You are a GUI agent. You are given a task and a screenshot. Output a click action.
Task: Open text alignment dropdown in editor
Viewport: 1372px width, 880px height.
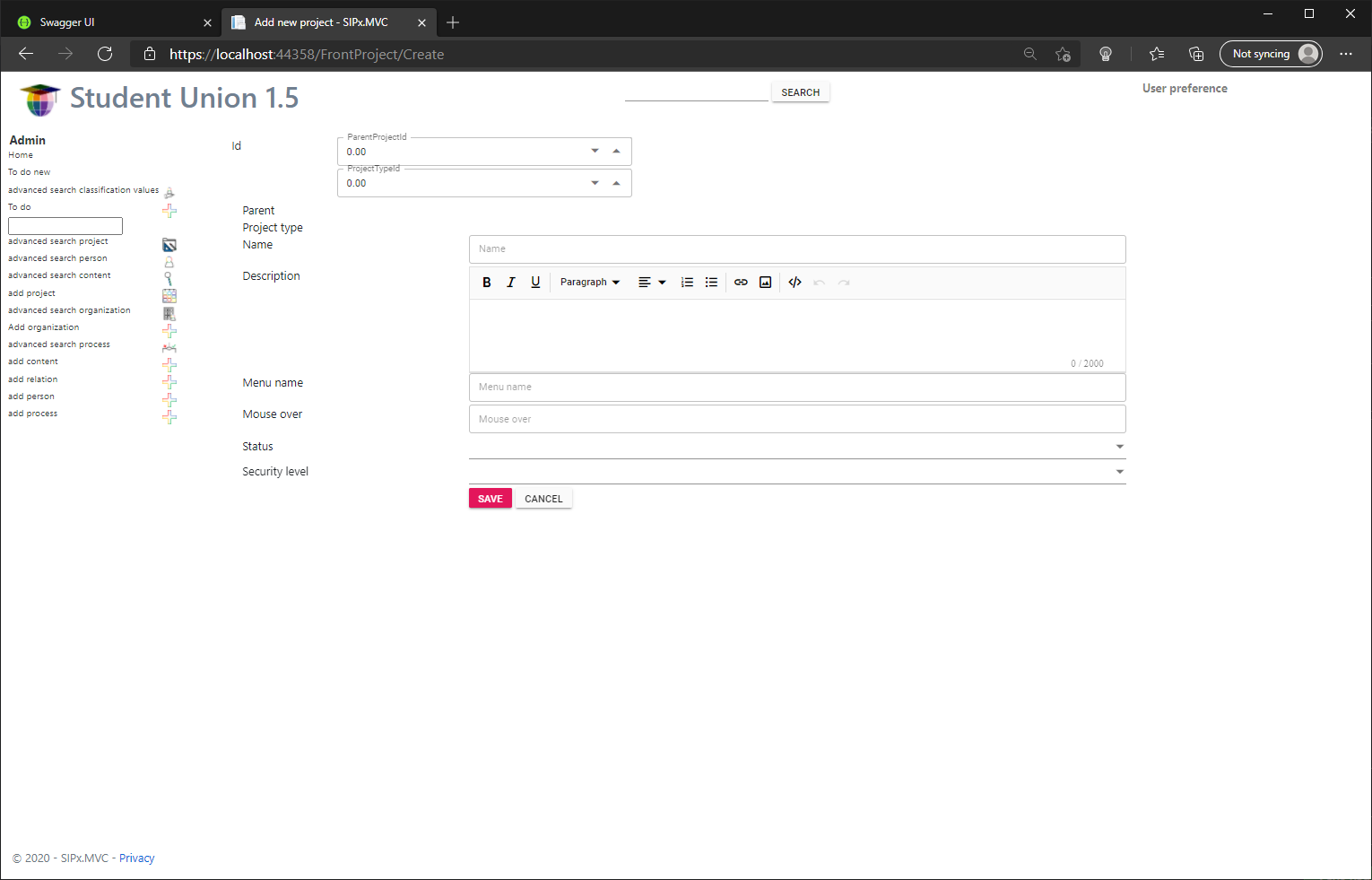coord(652,282)
